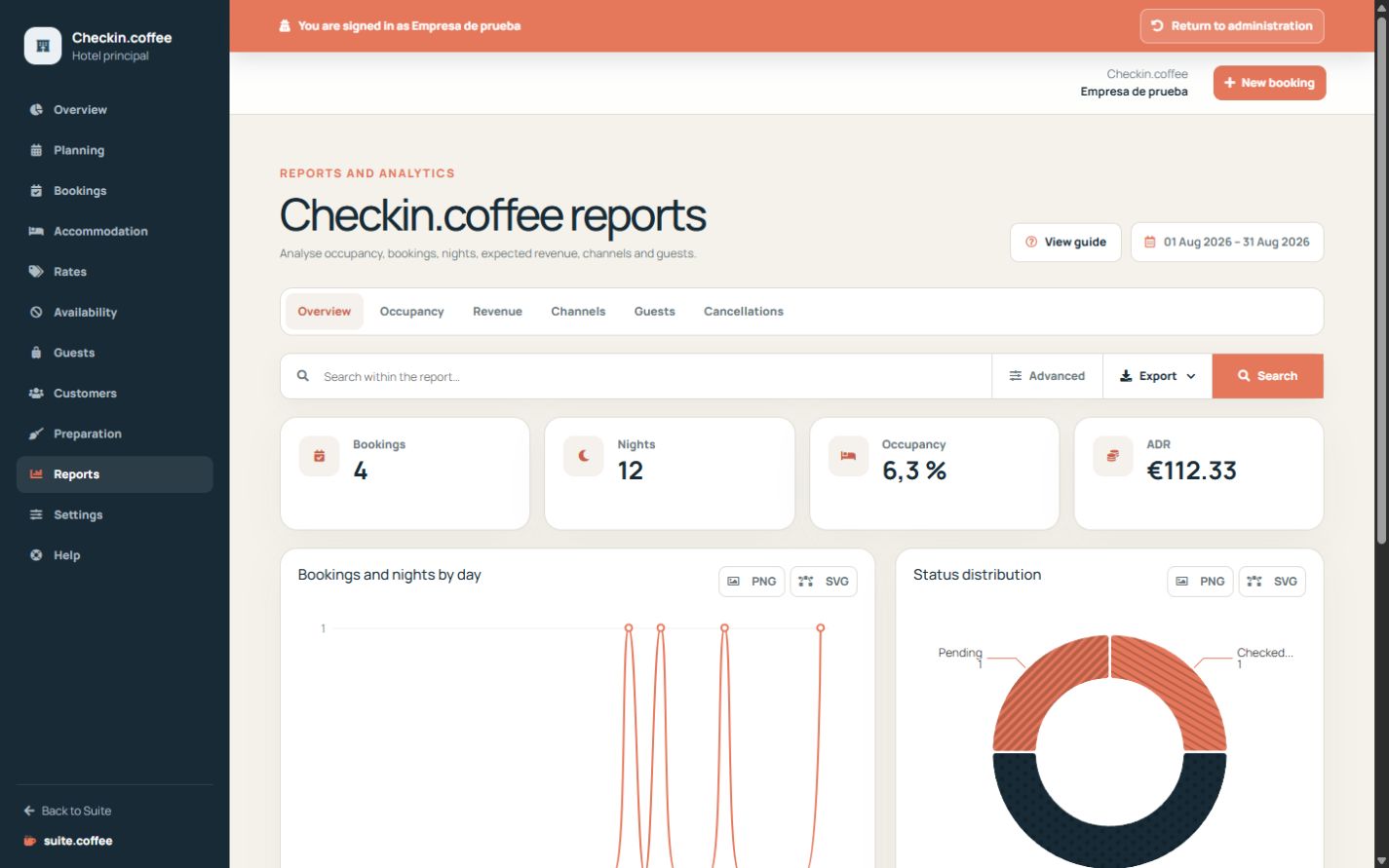Viewport: 1389px width, 868px height.
Task: Open the Revenue report tab
Action: pyautogui.click(x=497, y=312)
